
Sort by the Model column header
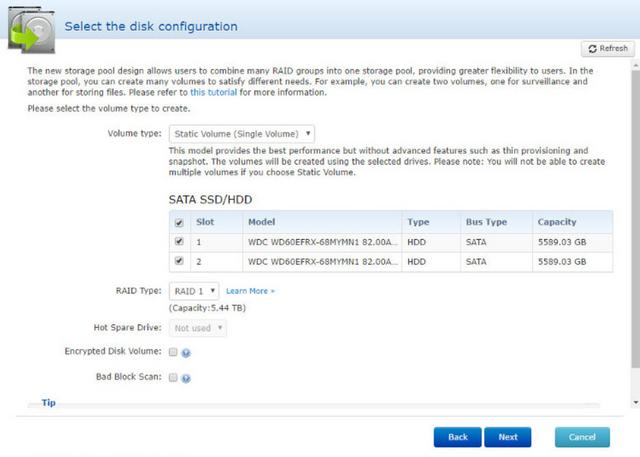322,222
